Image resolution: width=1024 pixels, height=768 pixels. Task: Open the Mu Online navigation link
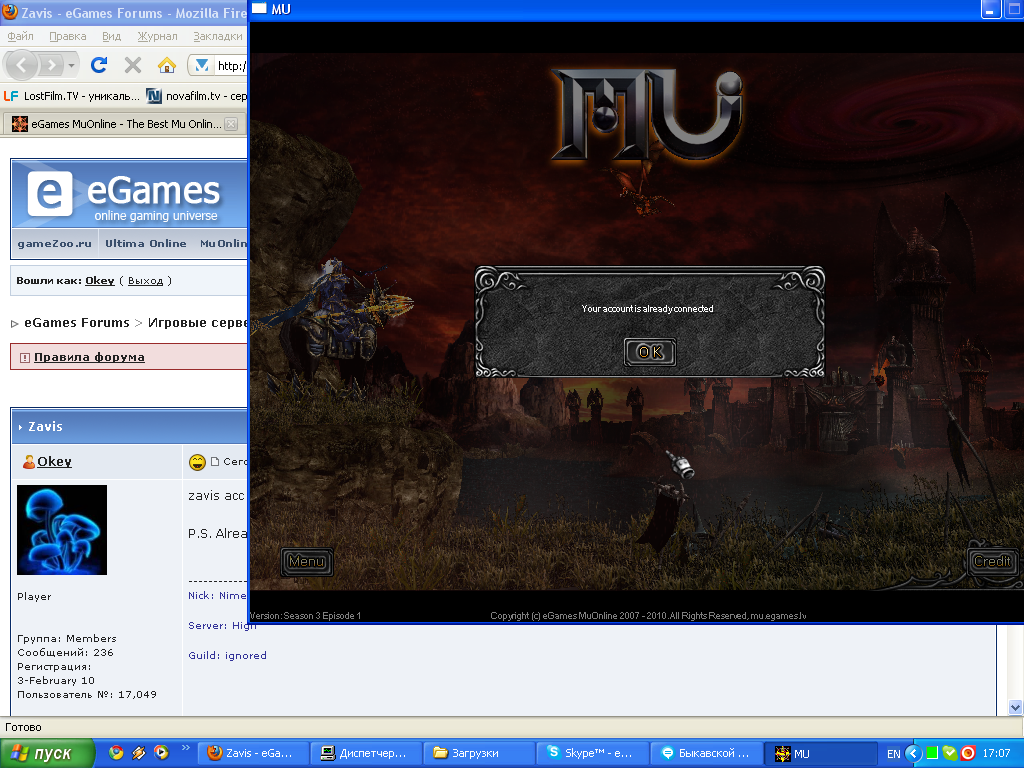(223, 244)
